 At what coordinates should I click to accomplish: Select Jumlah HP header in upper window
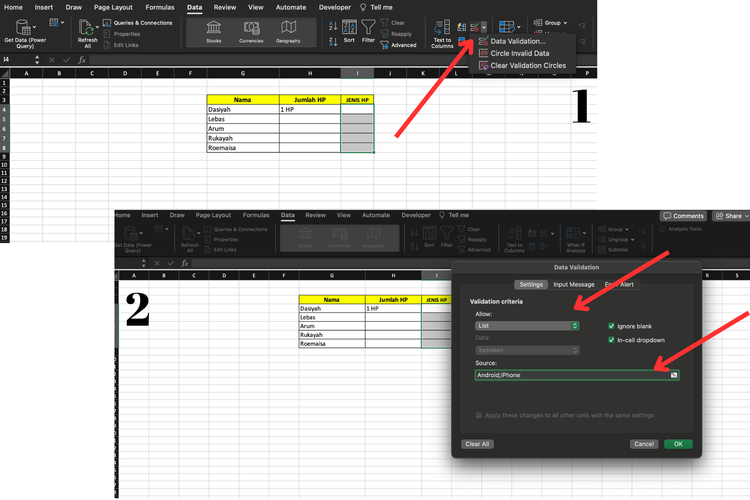(309, 100)
